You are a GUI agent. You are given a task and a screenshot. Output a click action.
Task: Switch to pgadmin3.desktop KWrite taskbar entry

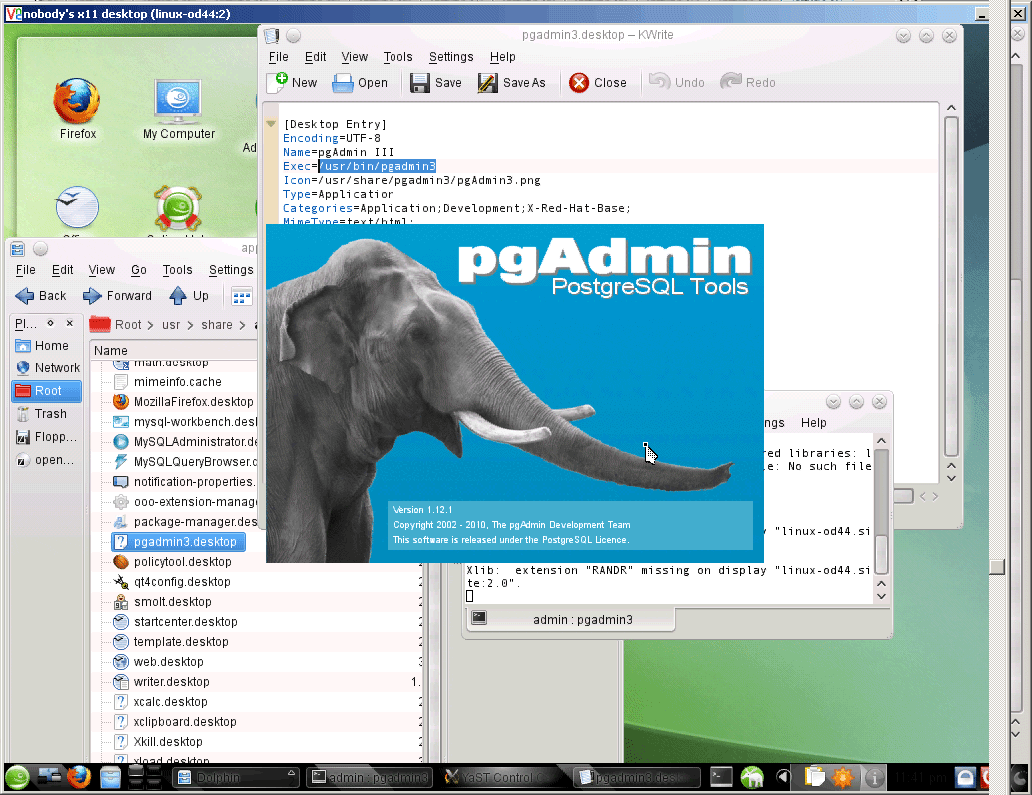[x=637, y=777]
